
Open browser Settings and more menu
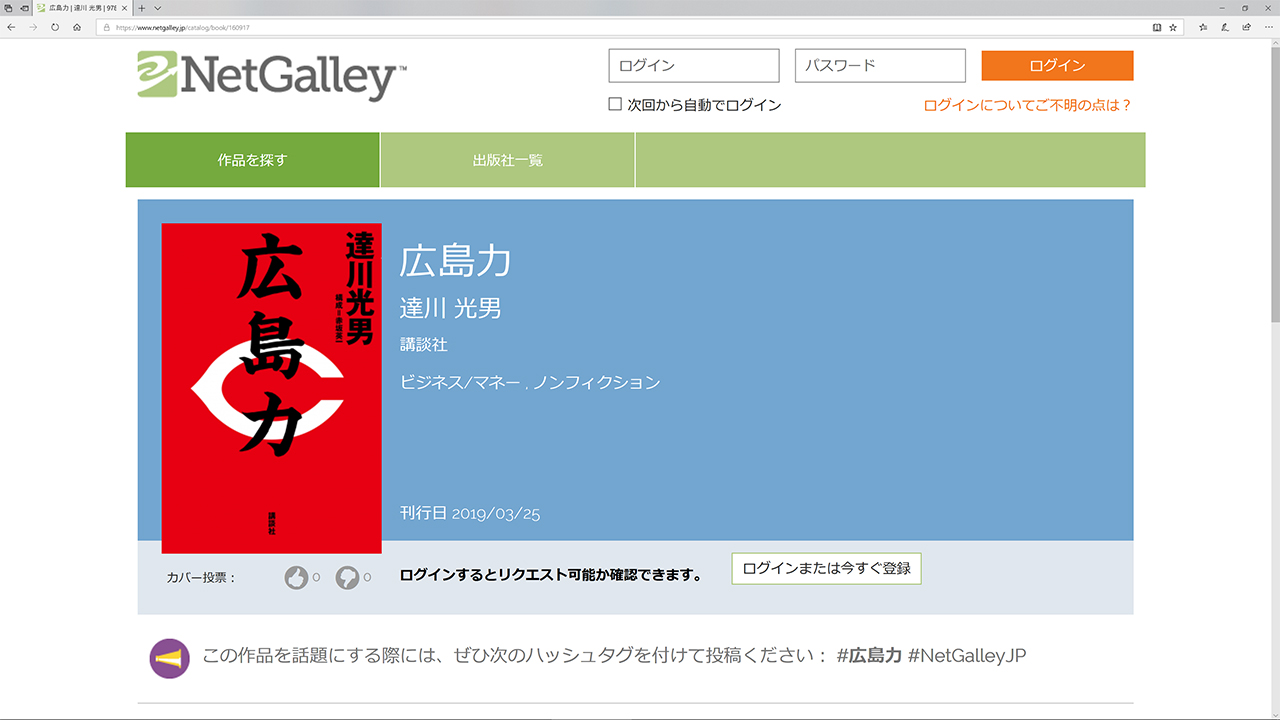click(x=1268, y=27)
